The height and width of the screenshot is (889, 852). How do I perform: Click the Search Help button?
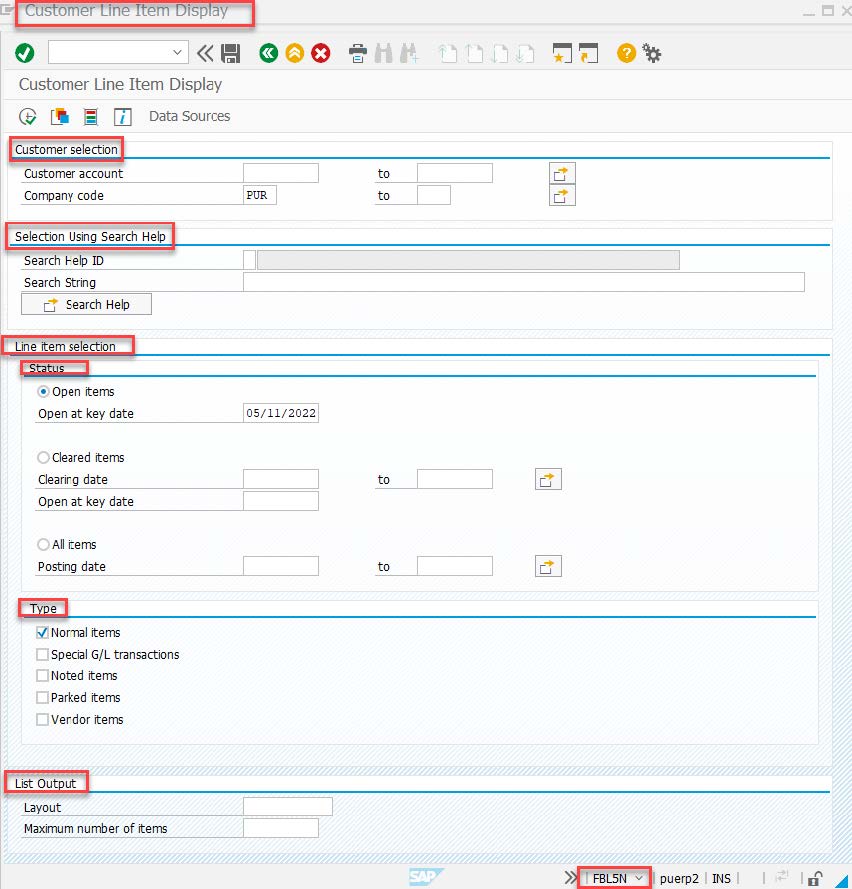[86, 304]
